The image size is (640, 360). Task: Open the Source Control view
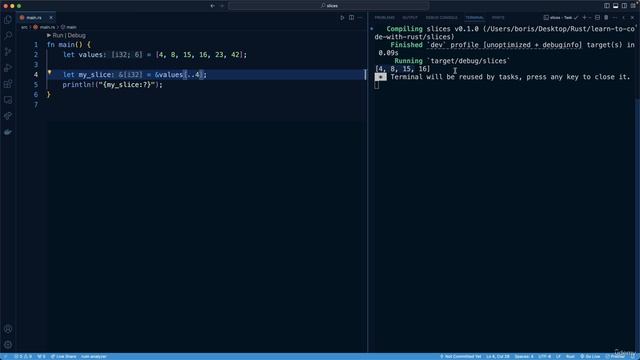click(x=8, y=52)
